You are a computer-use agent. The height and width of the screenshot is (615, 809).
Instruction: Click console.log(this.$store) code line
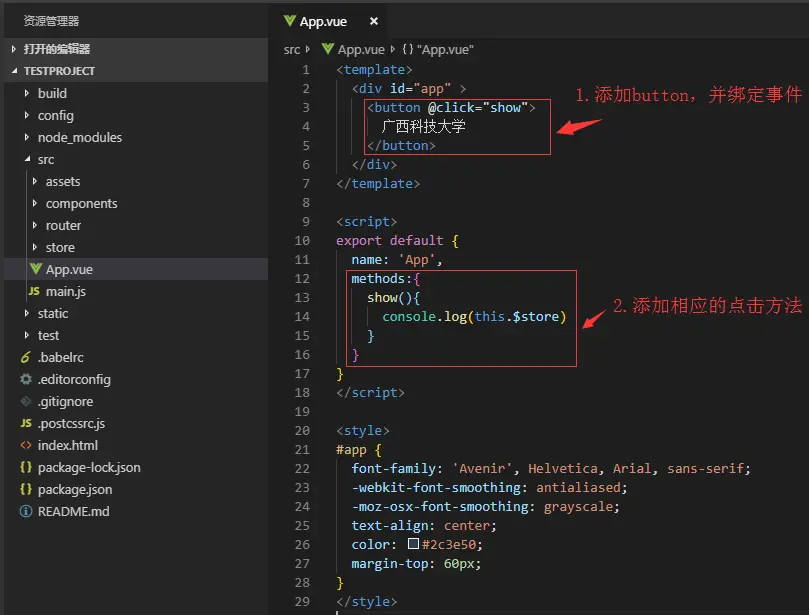(x=474, y=316)
